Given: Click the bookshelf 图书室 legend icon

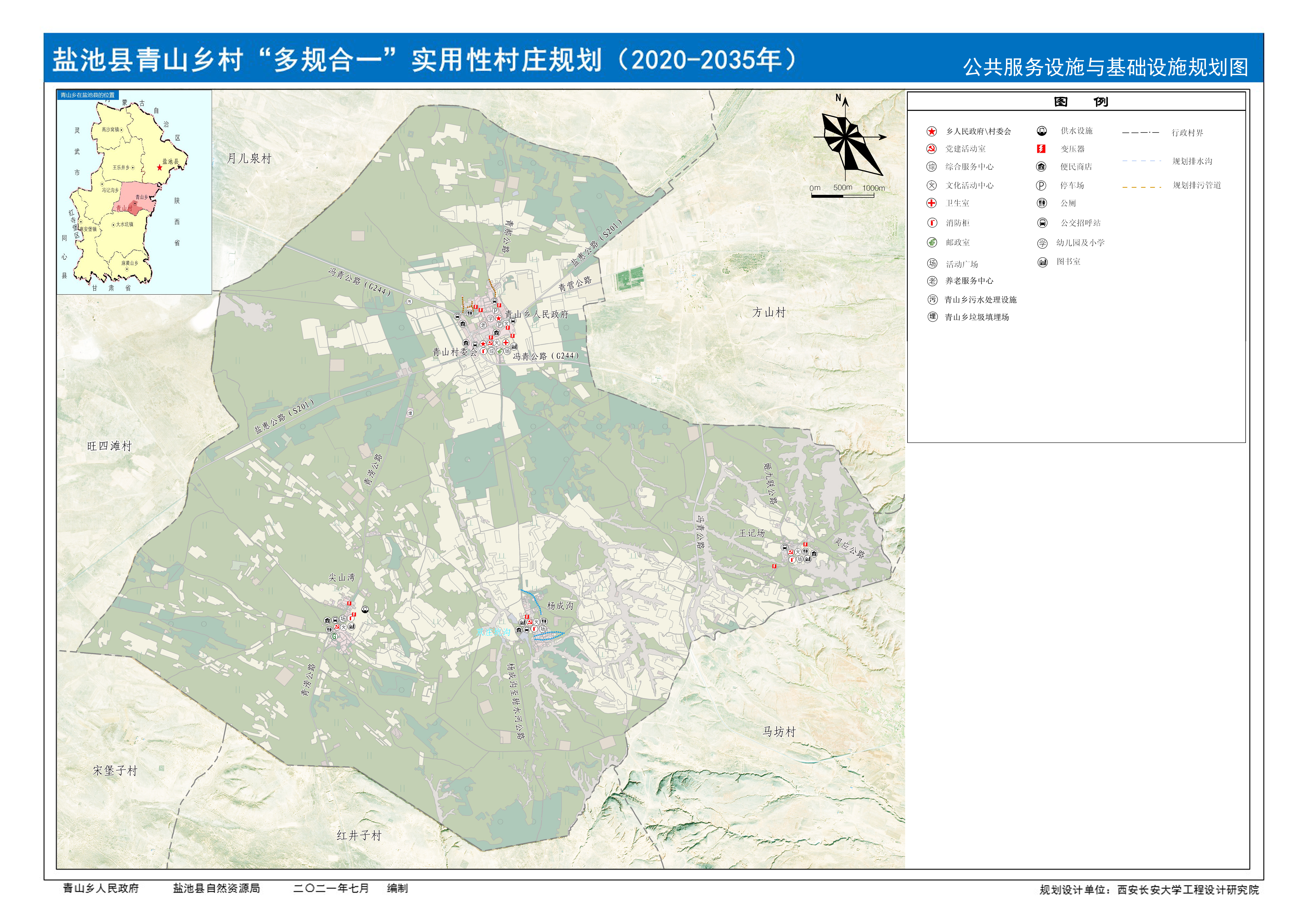Looking at the screenshot, I should 1042,263.
